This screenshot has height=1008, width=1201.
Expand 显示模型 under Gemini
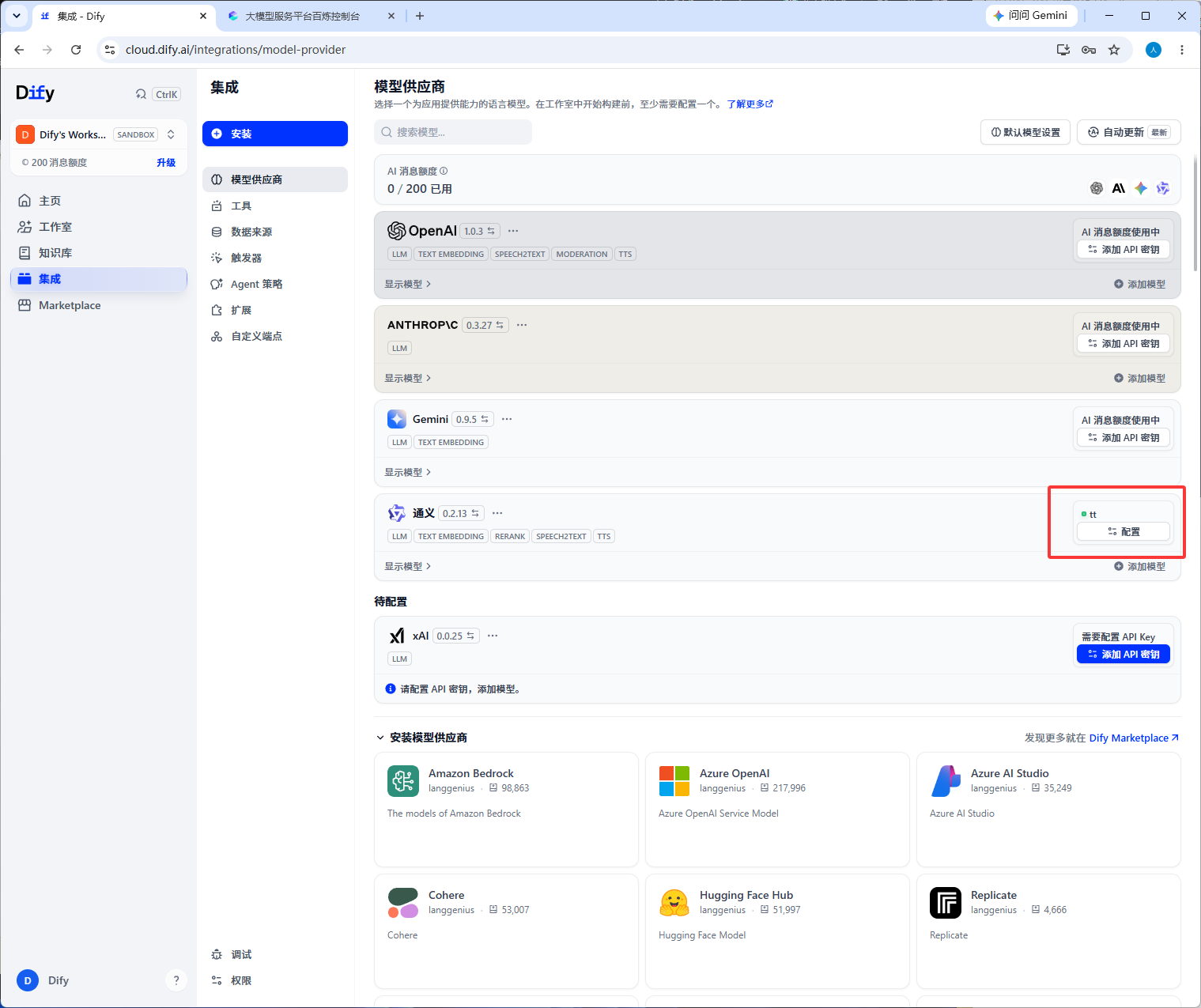(x=408, y=473)
